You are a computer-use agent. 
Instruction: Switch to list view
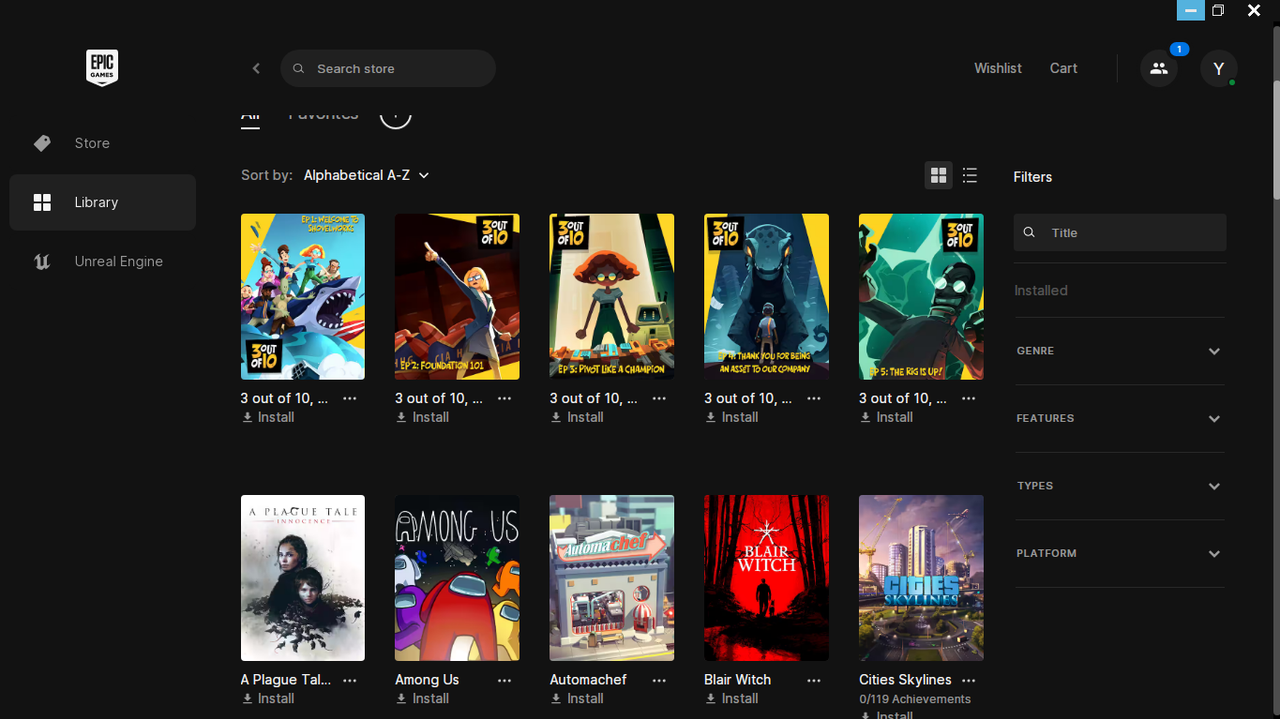970,175
